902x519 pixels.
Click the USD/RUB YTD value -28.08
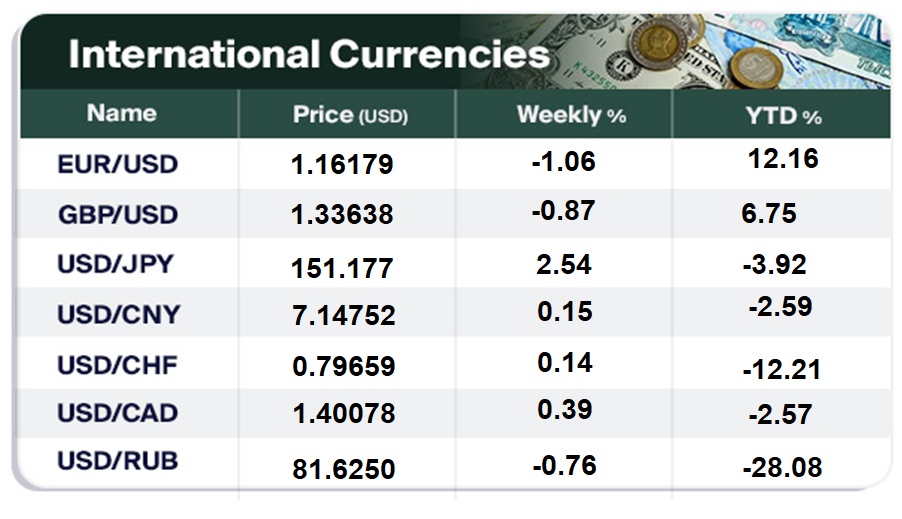click(782, 467)
